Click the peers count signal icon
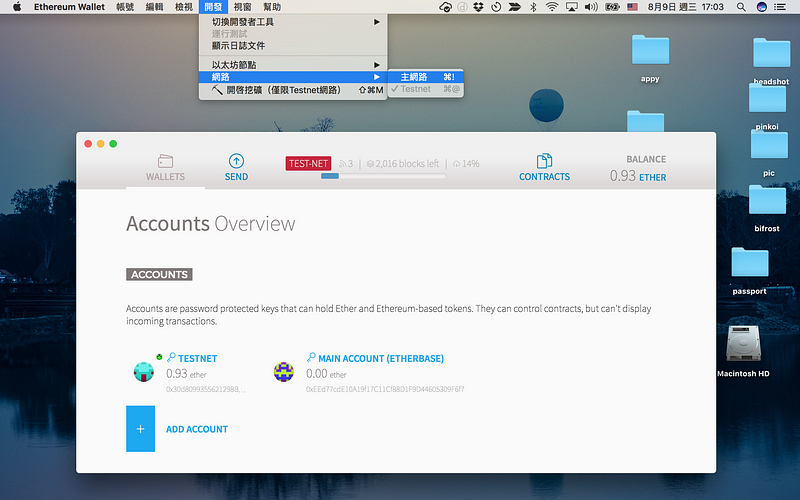This screenshot has height=500, width=800. pyautogui.click(x=344, y=164)
